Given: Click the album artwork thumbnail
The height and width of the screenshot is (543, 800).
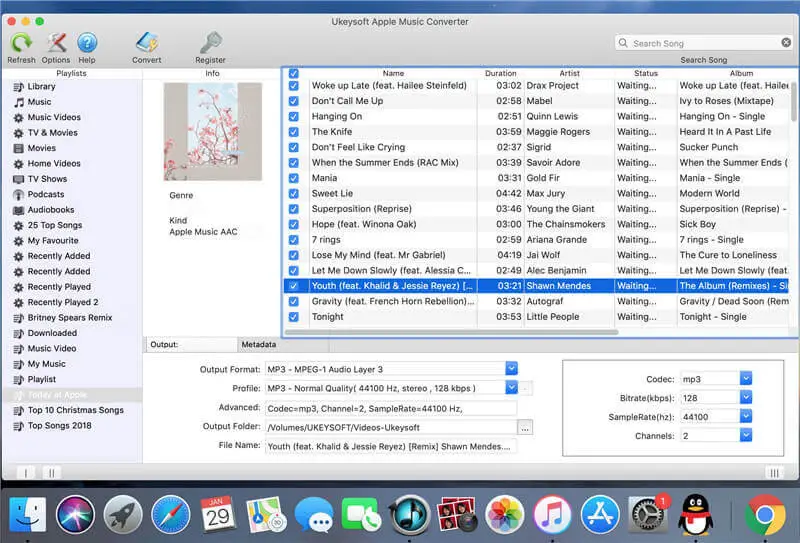Looking at the screenshot, I should coord(213,132).
